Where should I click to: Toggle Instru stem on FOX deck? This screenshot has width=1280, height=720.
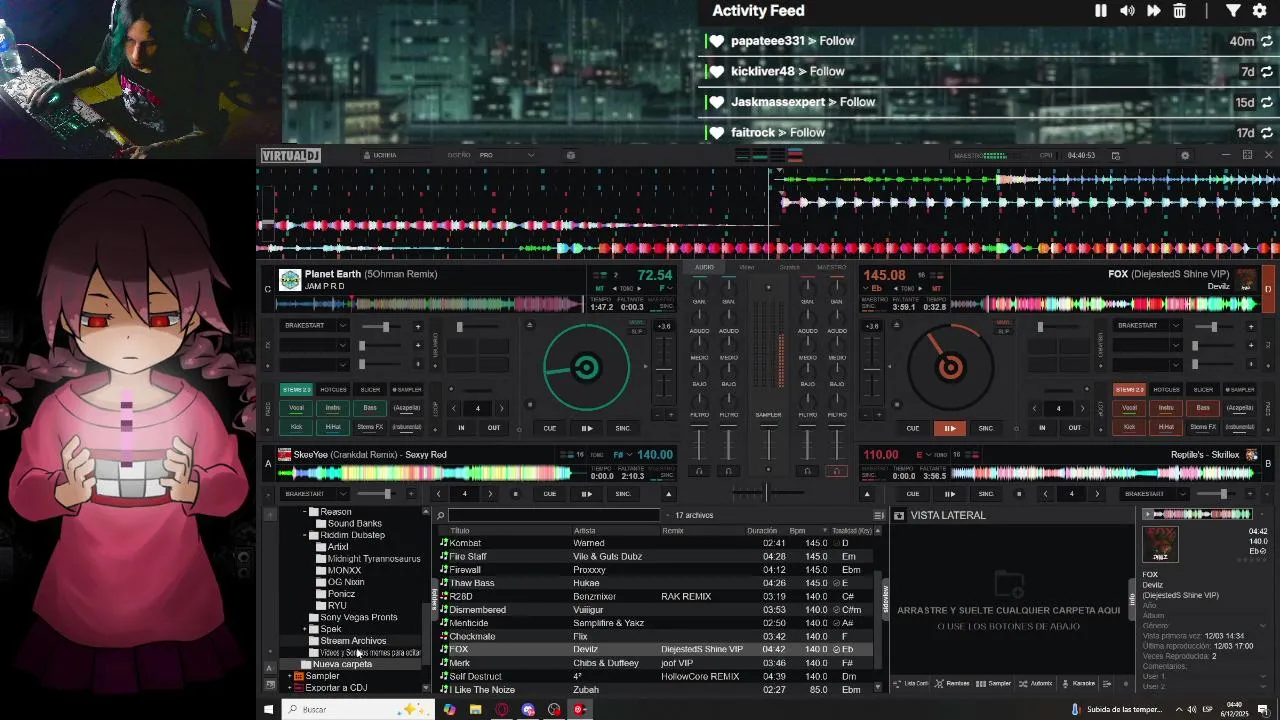click(1166, 408)
